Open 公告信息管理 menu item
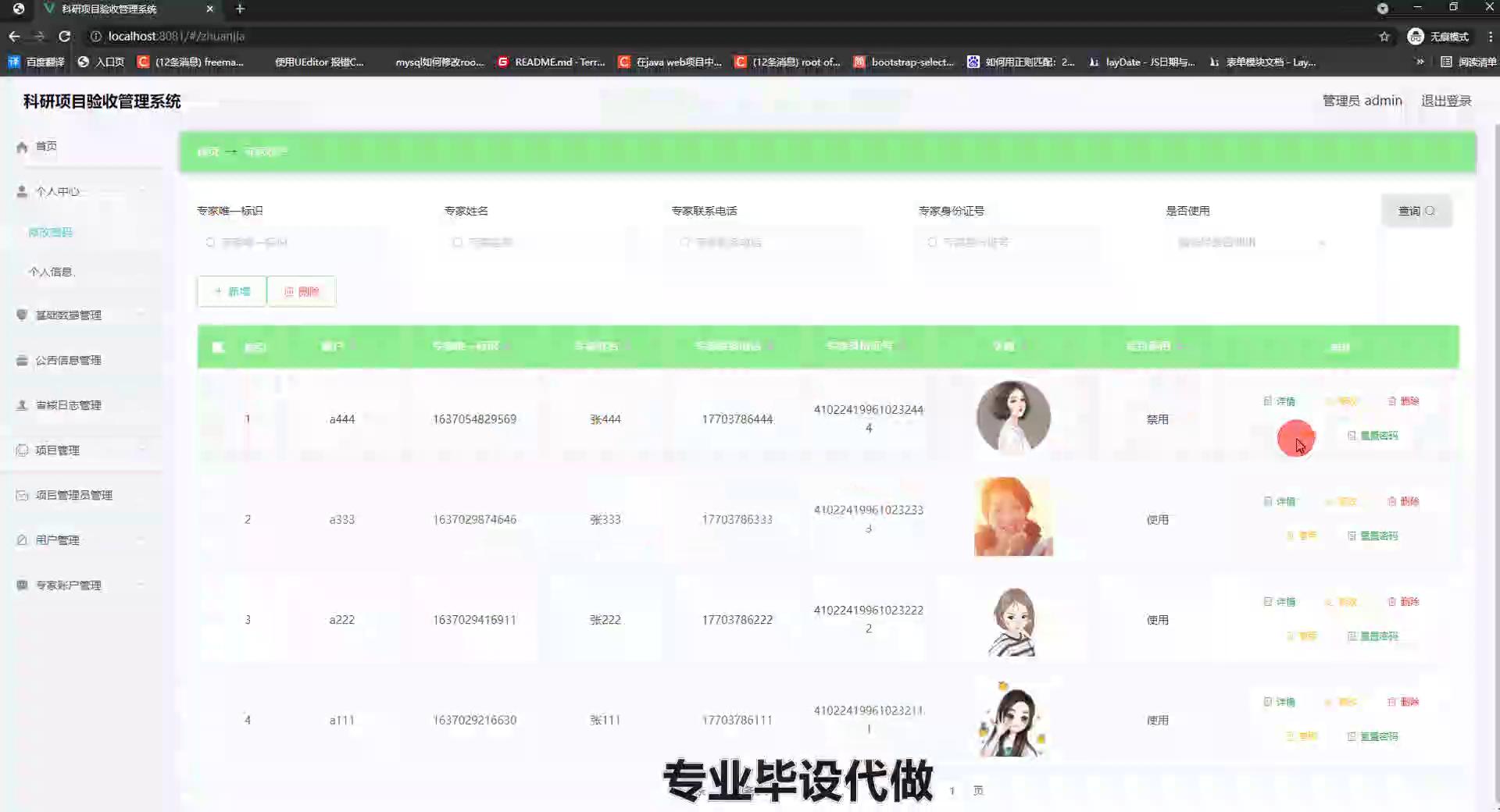The width and height of the screenshot is (1500, 812). point(69,360)
